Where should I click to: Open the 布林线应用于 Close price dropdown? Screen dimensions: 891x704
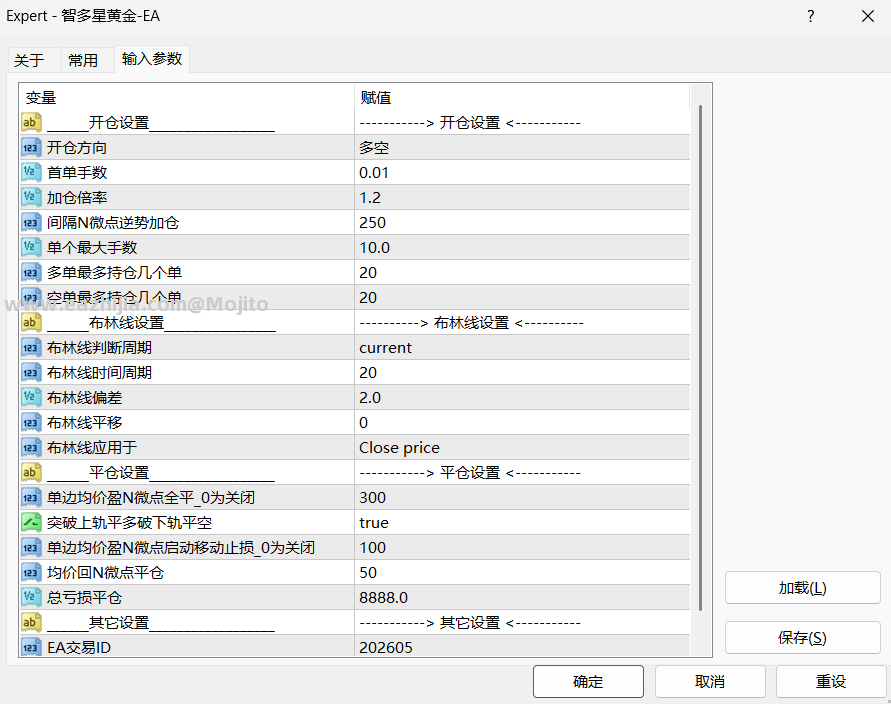(x=522, y=448)
